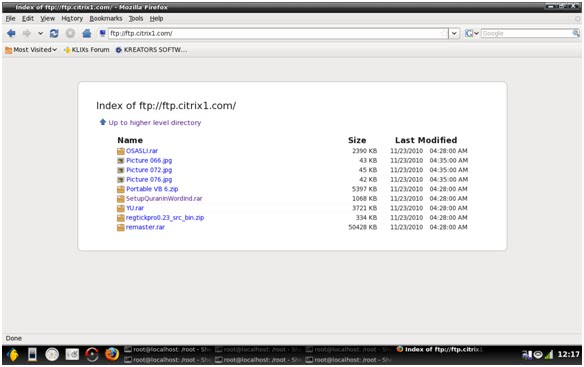Image resolution: width=584 pixels, height=367 pixels.
Task: Expand the address bar URL history dropdown
Action: [x=454, y=34]
